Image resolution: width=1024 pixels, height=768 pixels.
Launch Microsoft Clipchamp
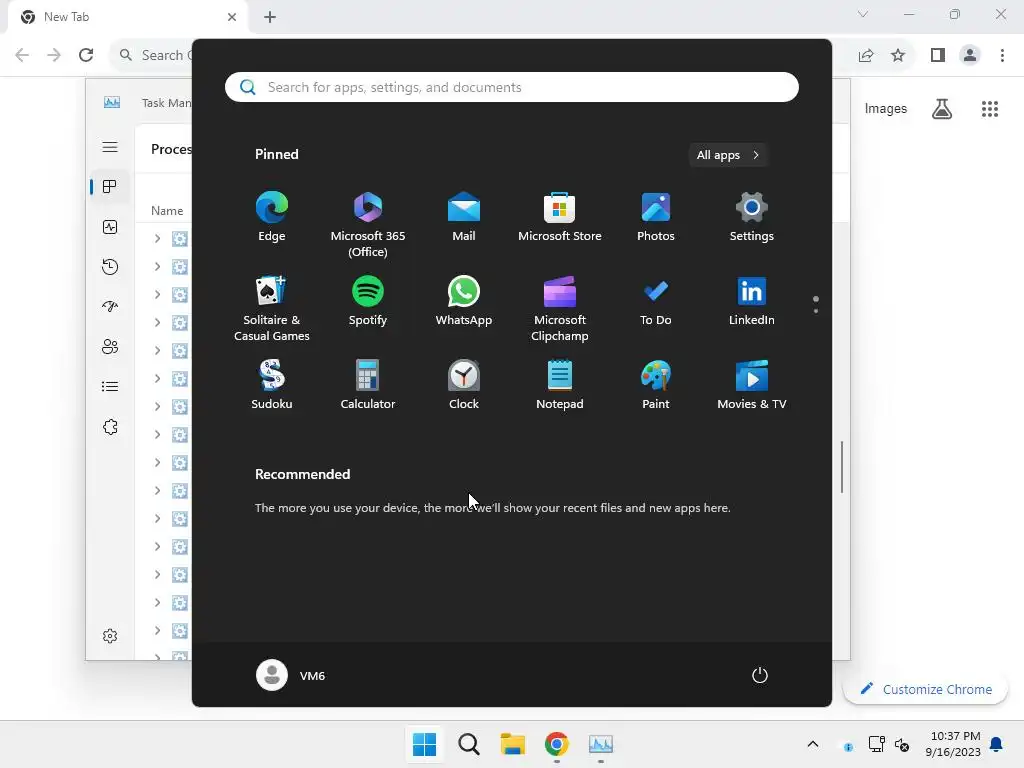pos(560,308)
